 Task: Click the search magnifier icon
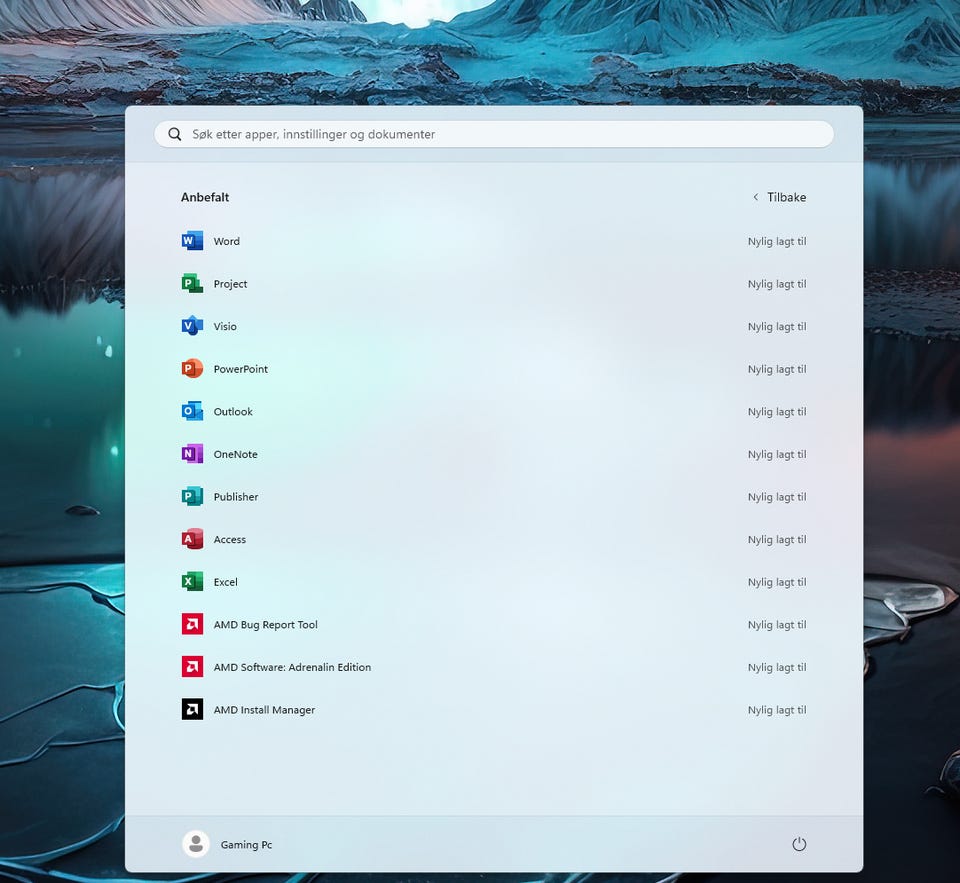pyautogui.click(x=174, y=134)
